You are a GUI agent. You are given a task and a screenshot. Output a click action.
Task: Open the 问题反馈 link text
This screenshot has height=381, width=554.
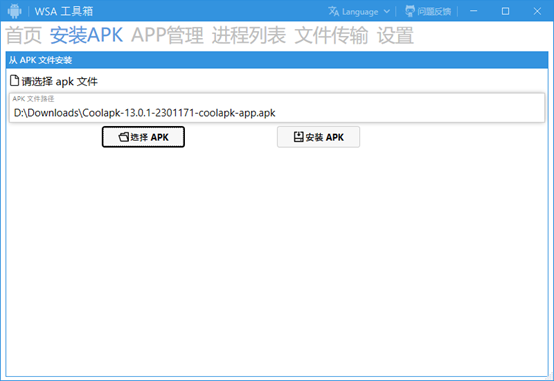point(434,12)
